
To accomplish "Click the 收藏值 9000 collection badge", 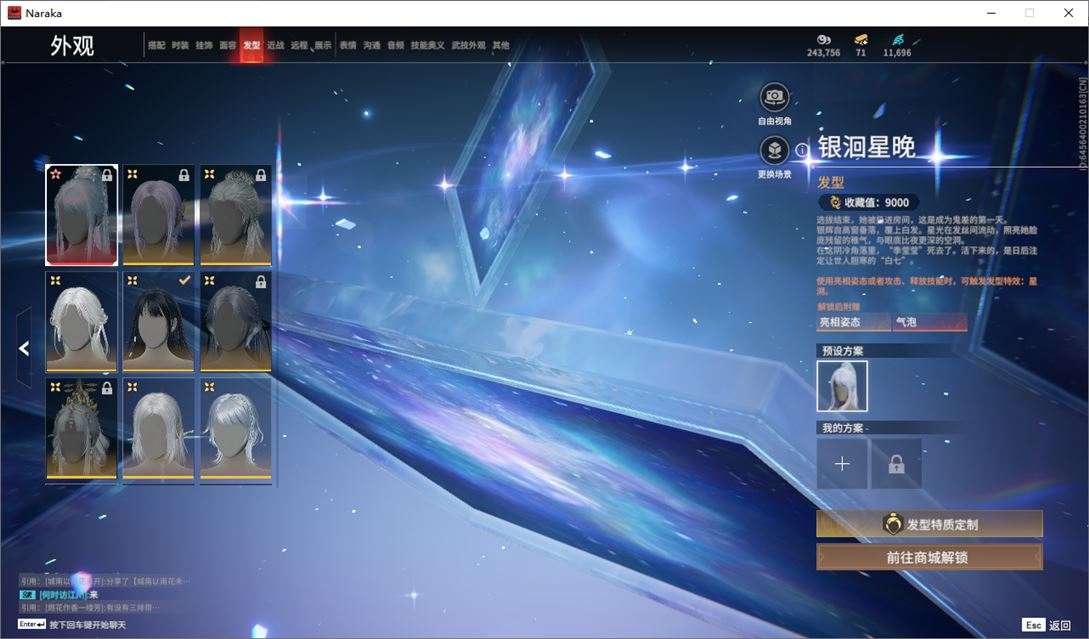I will point(869,202).
